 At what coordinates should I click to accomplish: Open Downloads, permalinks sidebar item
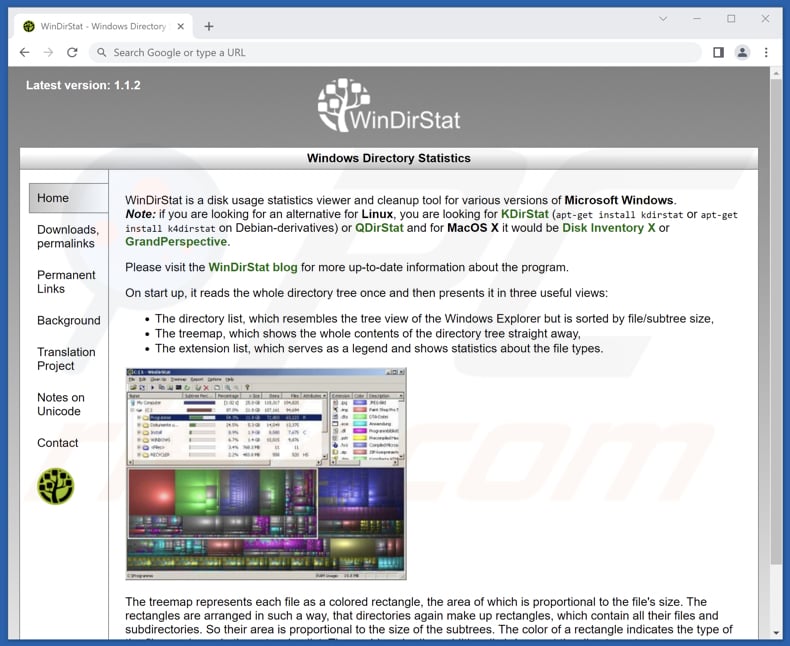click(68, 236)
